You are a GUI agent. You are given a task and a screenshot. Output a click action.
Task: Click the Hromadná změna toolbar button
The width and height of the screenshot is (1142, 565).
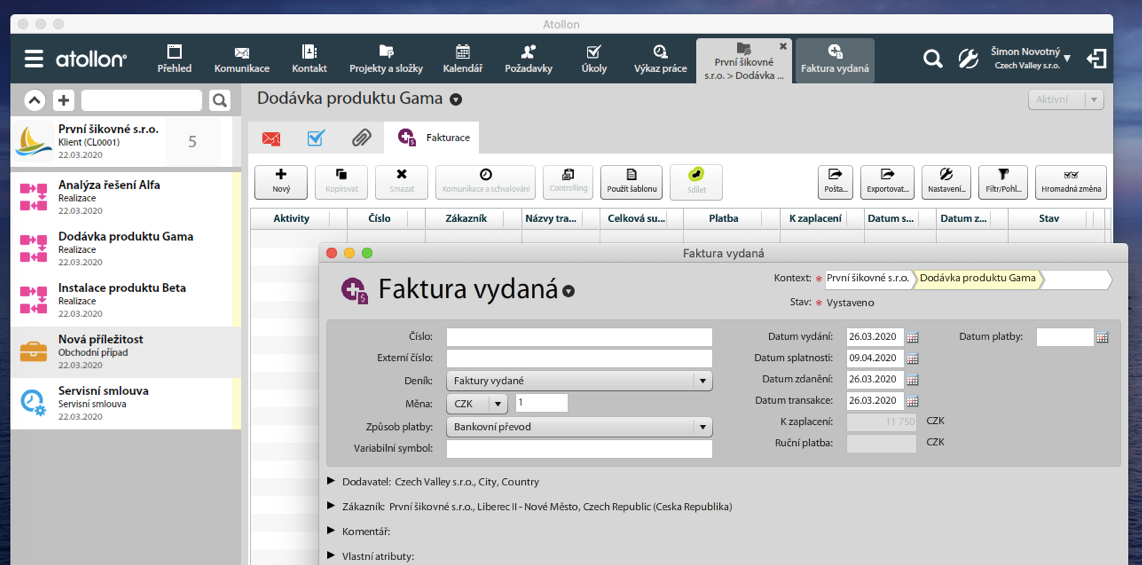click(x=1070, y=182)
